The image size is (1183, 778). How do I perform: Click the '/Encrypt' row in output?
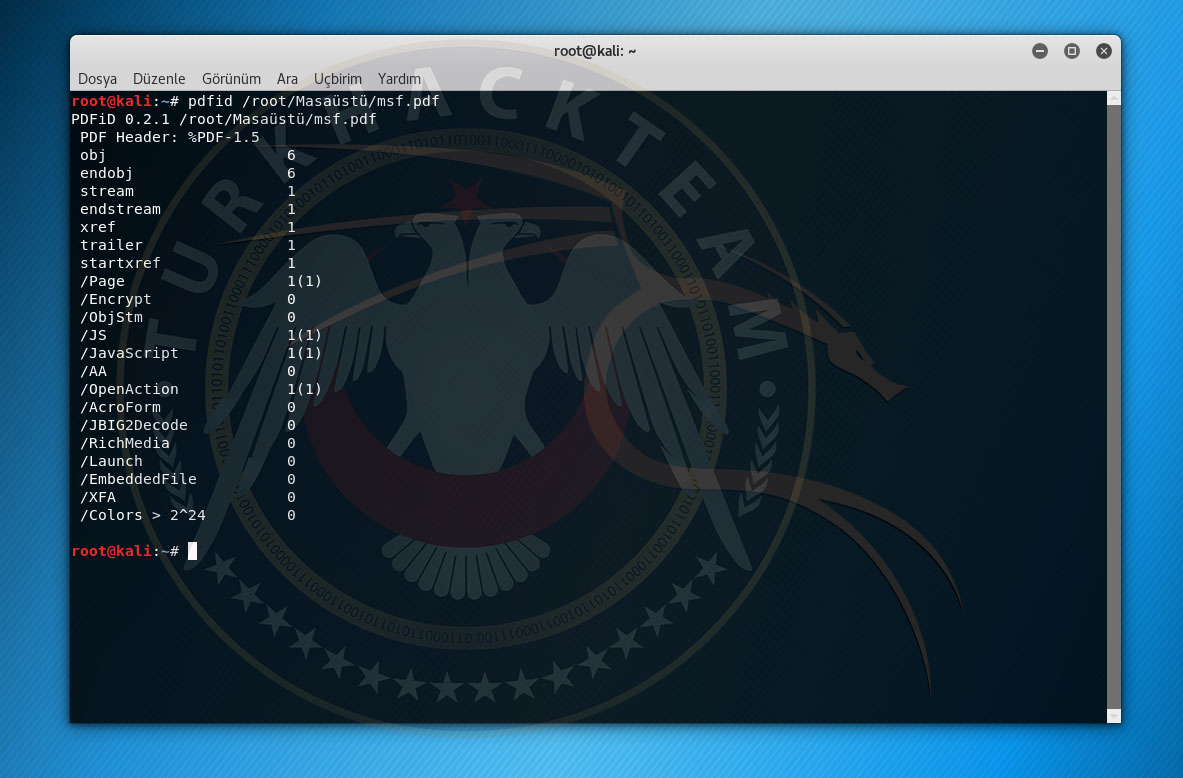[187, 300]
